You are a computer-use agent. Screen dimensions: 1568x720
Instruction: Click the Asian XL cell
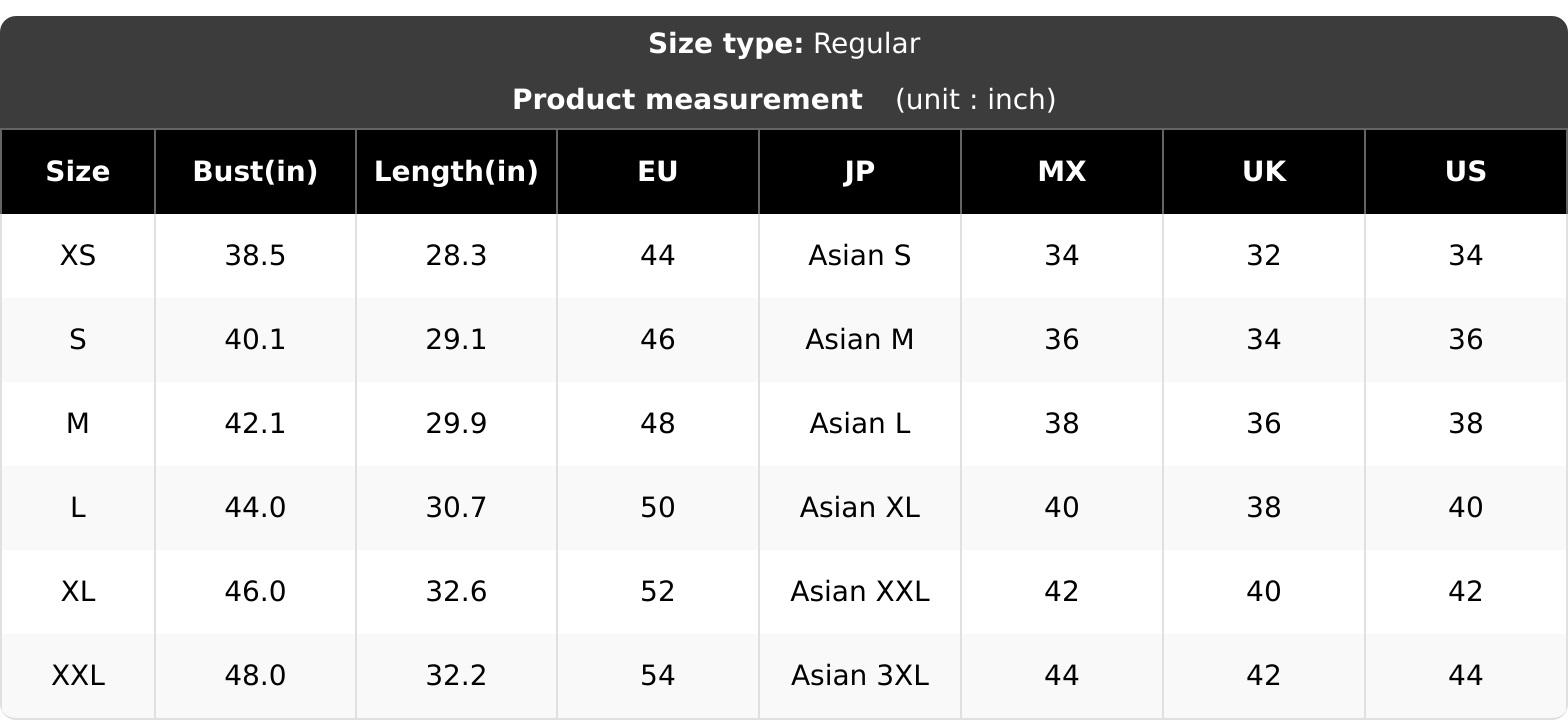pyautogui.click(x=860, y=508)
